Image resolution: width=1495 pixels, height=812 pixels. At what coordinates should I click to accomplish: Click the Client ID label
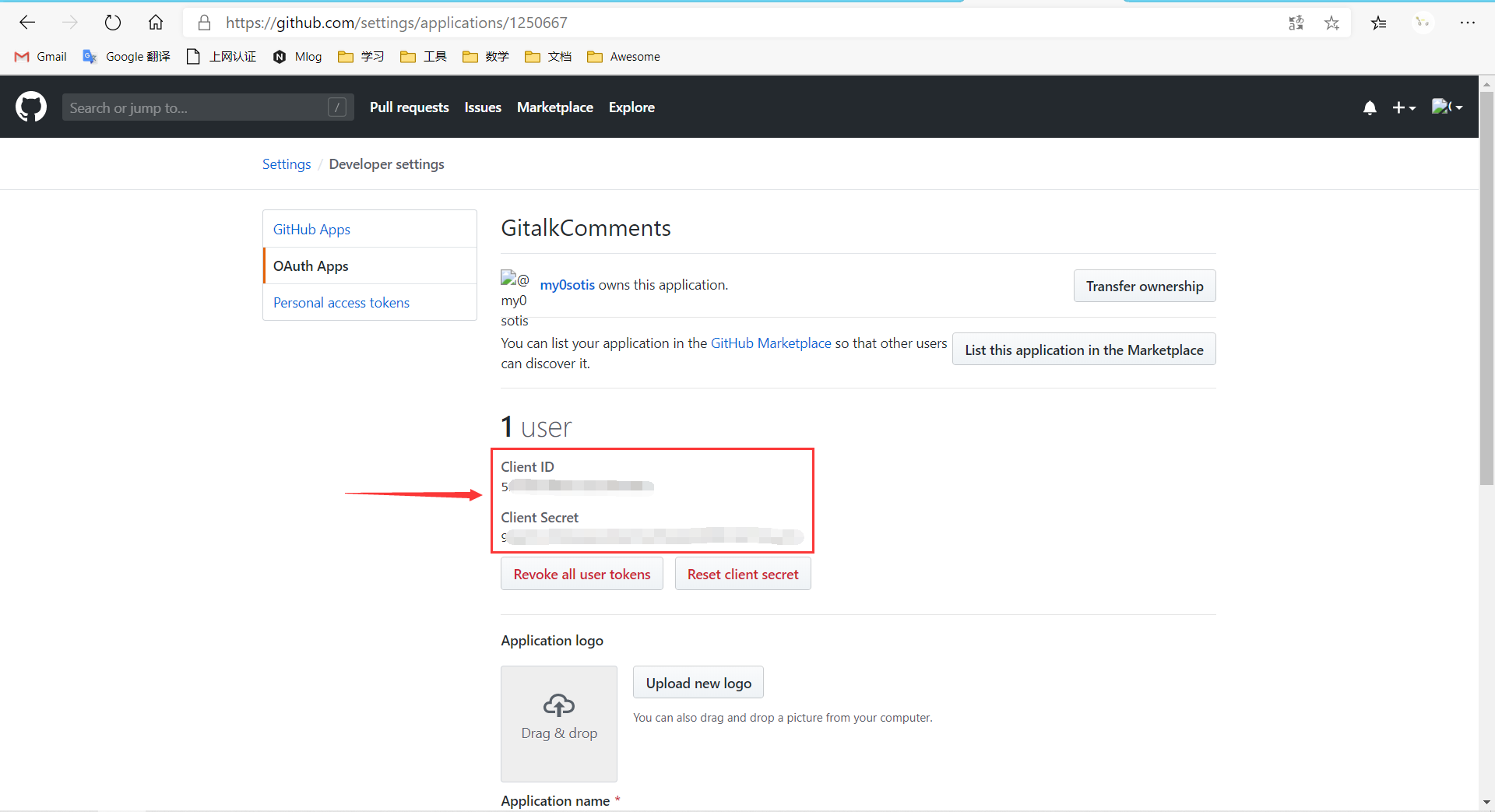[527, 466]
